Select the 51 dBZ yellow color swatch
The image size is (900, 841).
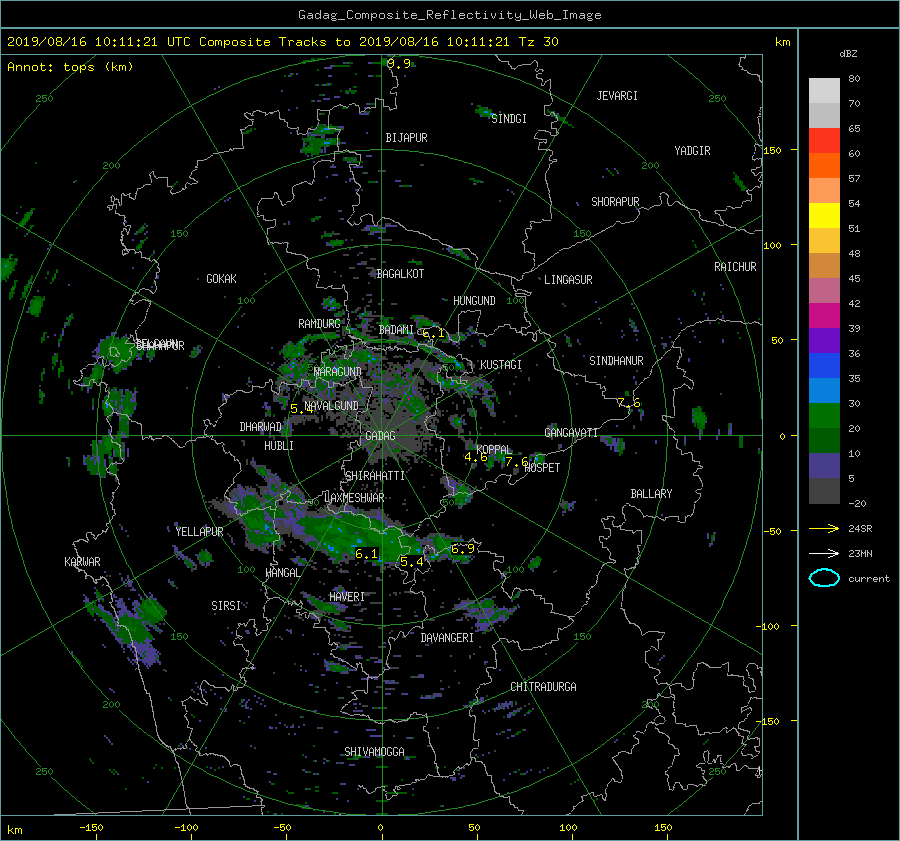click(x=824, y=215)
